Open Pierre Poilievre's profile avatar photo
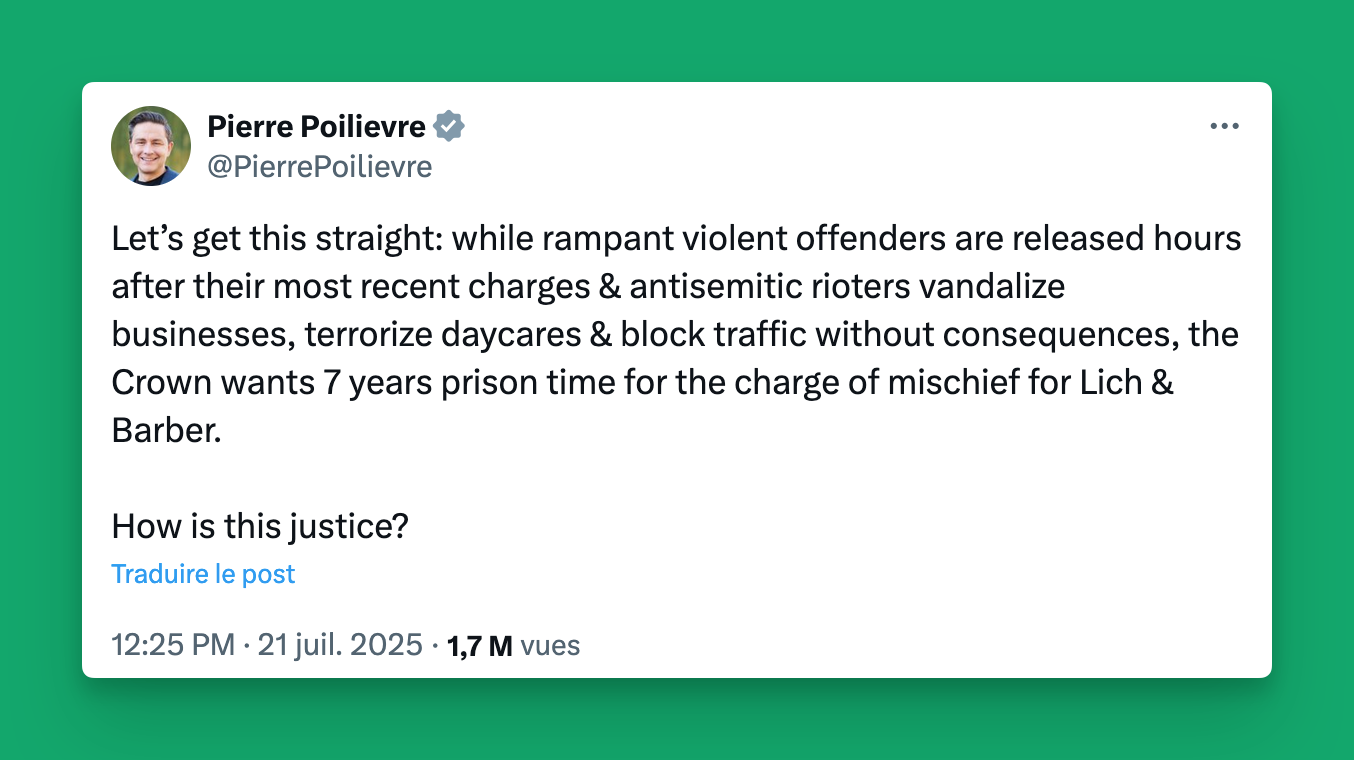The width and height of the screenshot is (1354, 760). 151,146
